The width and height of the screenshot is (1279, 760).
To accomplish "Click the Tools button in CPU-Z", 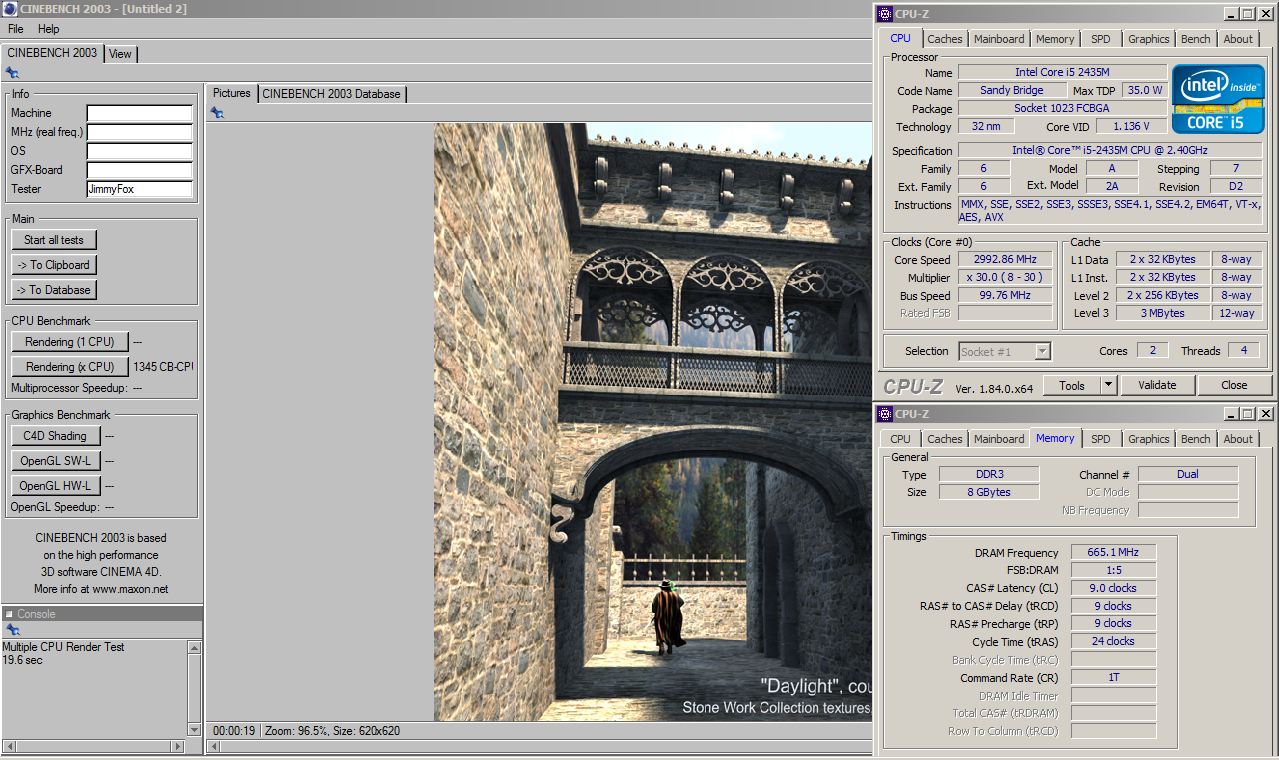I will pos(1072,385).
